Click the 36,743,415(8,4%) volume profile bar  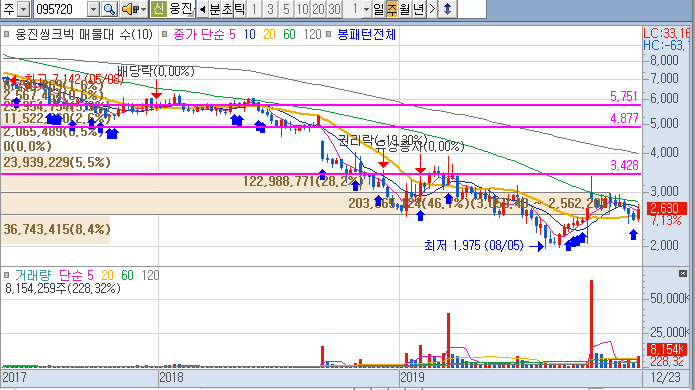[55, 230]
